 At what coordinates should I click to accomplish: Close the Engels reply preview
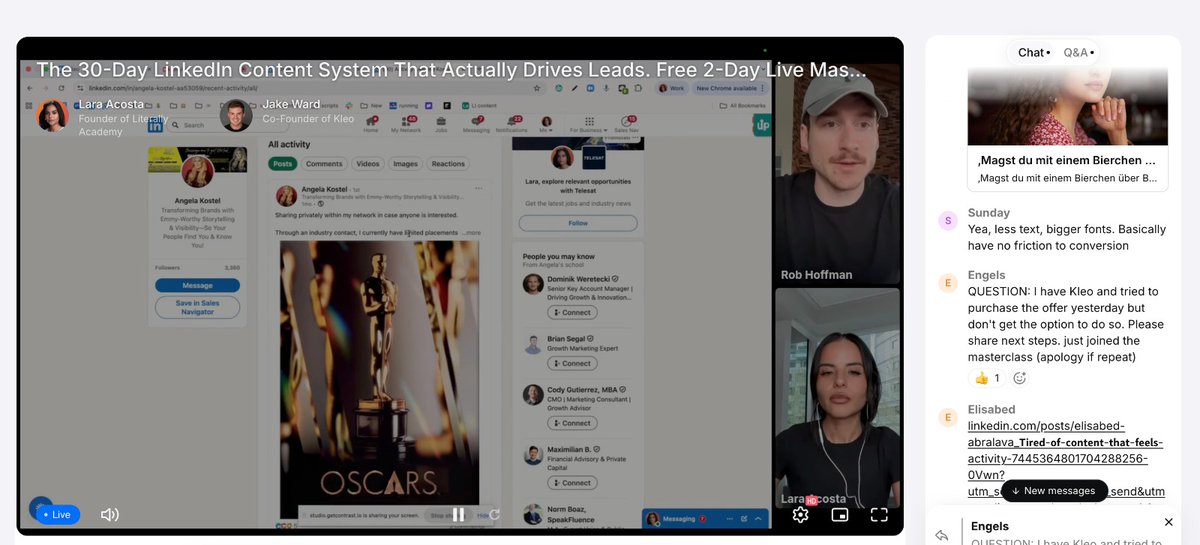(1168, 522)
